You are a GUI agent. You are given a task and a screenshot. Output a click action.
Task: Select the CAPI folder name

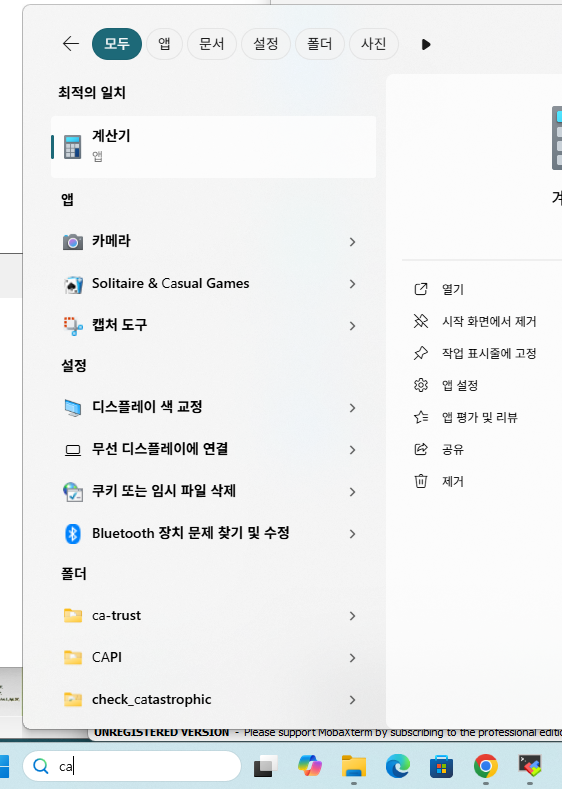tap(107, 657)
